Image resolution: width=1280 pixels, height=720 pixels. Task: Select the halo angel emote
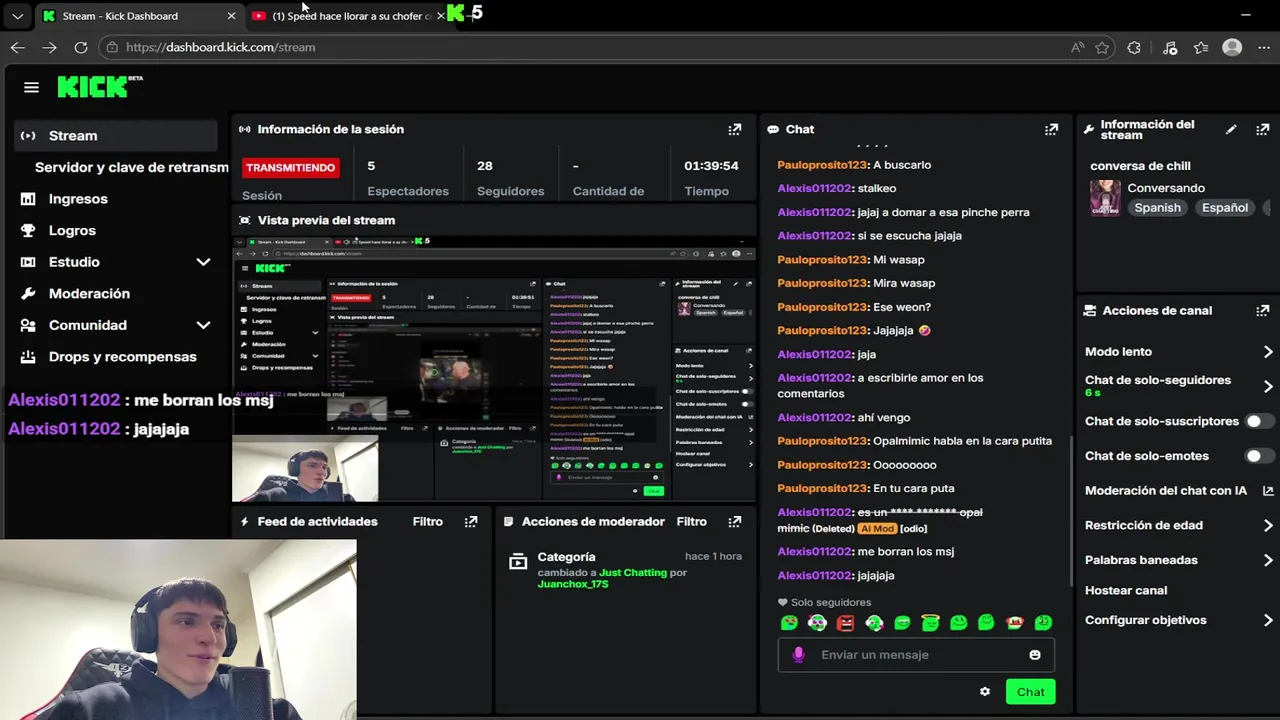pyautogui.click(x=930, y=623)
